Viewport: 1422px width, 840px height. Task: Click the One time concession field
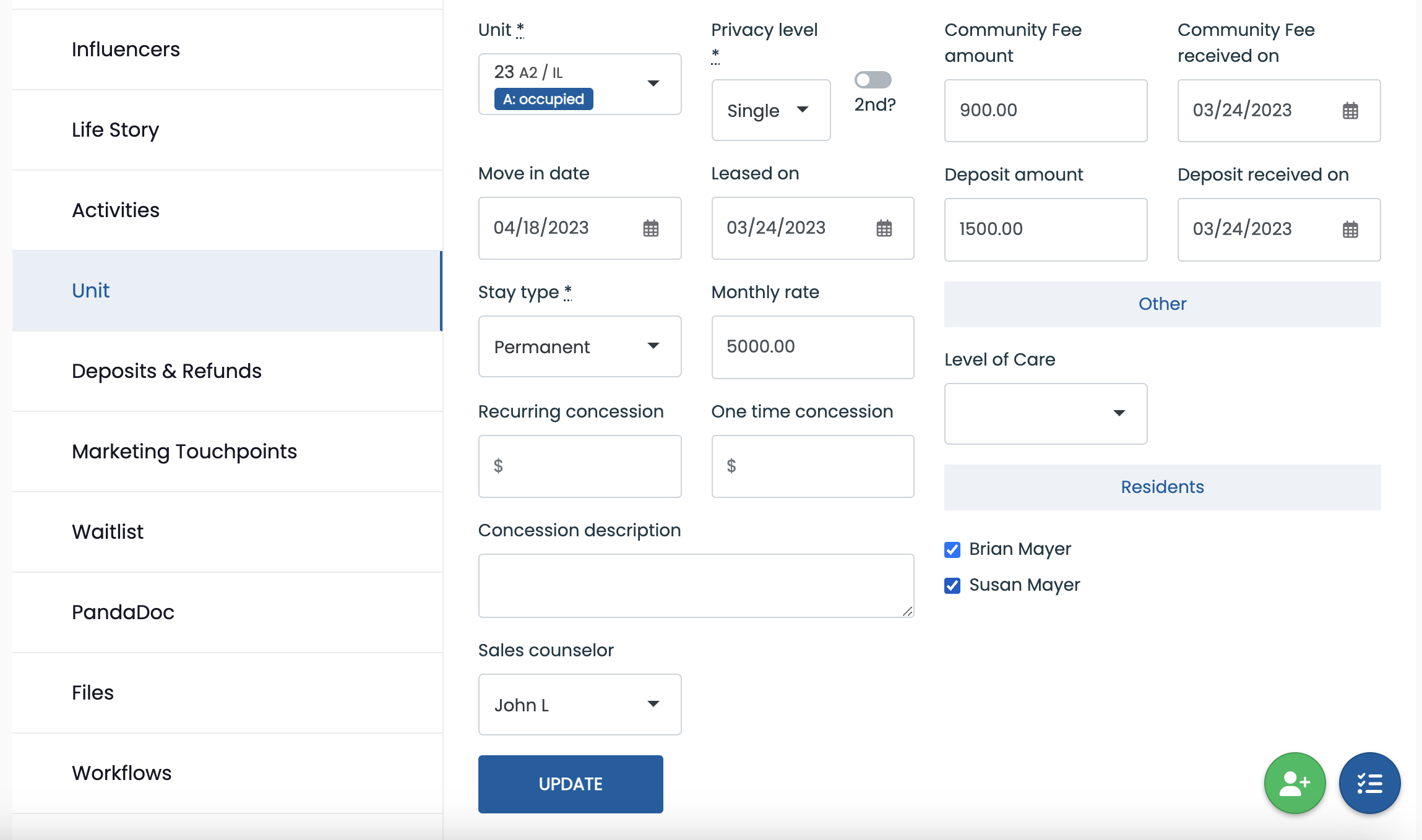pos(812,466)
